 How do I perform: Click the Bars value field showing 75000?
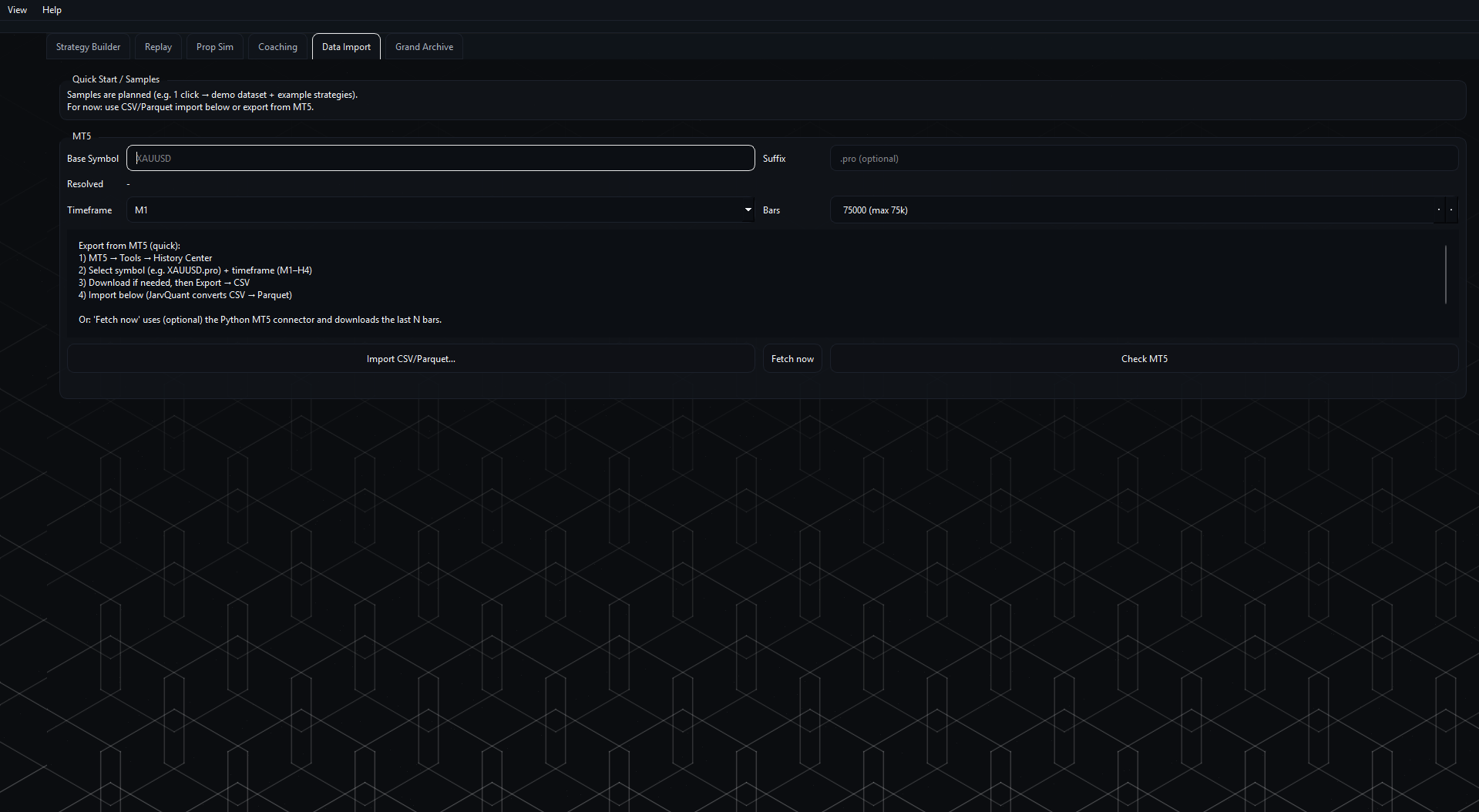coord(1131,210)
